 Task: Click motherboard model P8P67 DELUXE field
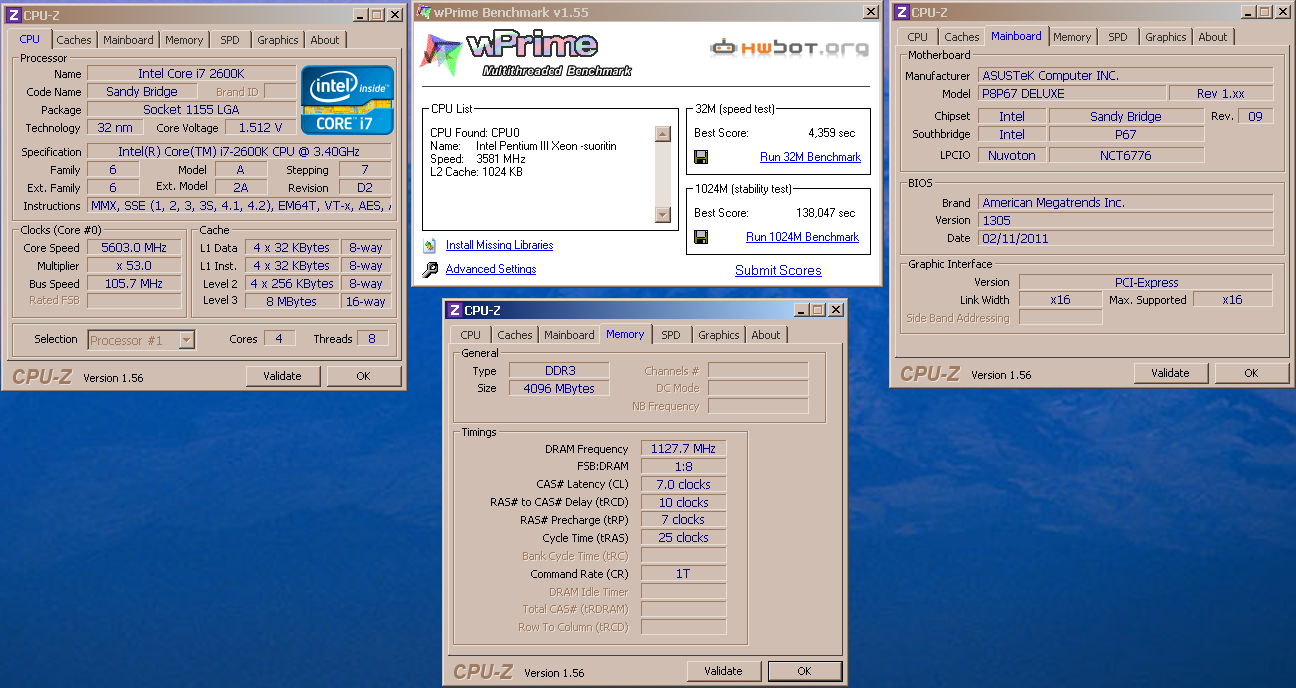[1071, 93]
